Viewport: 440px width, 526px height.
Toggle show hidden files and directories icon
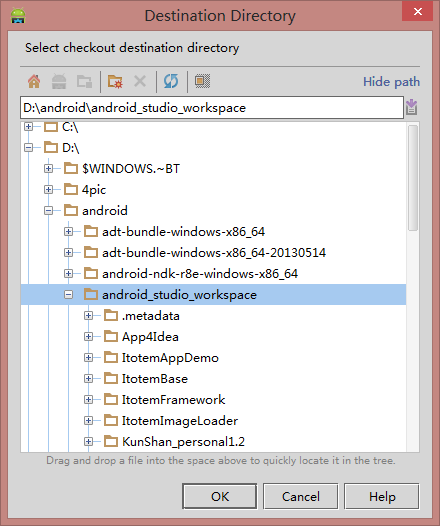click(x=202, y=81)
